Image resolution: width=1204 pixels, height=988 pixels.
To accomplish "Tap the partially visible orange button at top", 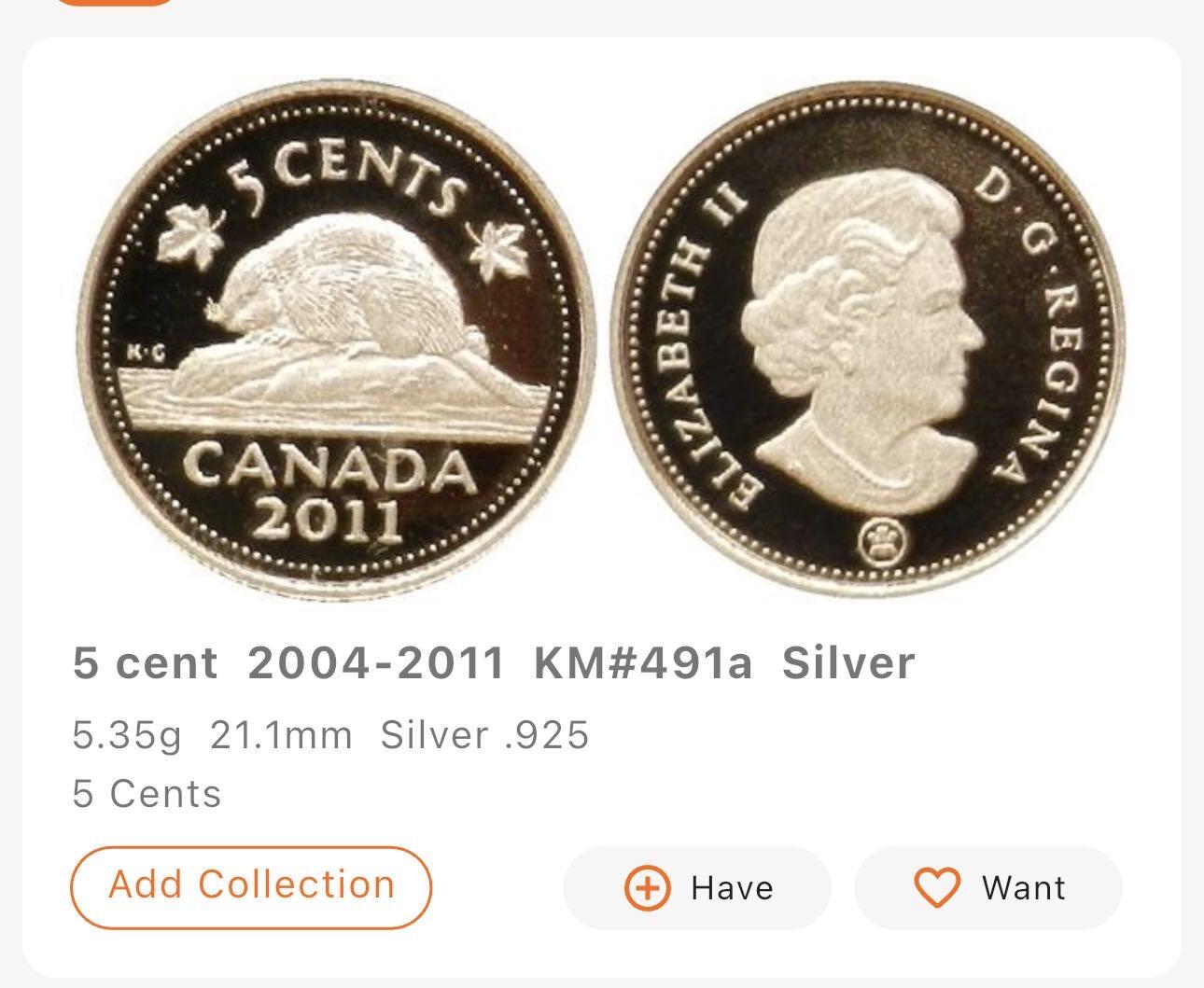I will [115, 3].
